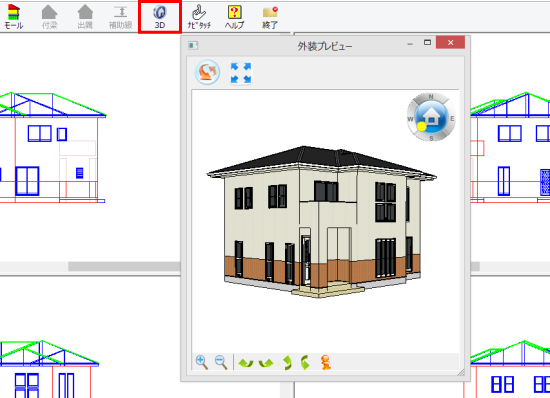Click the orange refresh view button
This screenshot has width=550, height=398.
207,72
